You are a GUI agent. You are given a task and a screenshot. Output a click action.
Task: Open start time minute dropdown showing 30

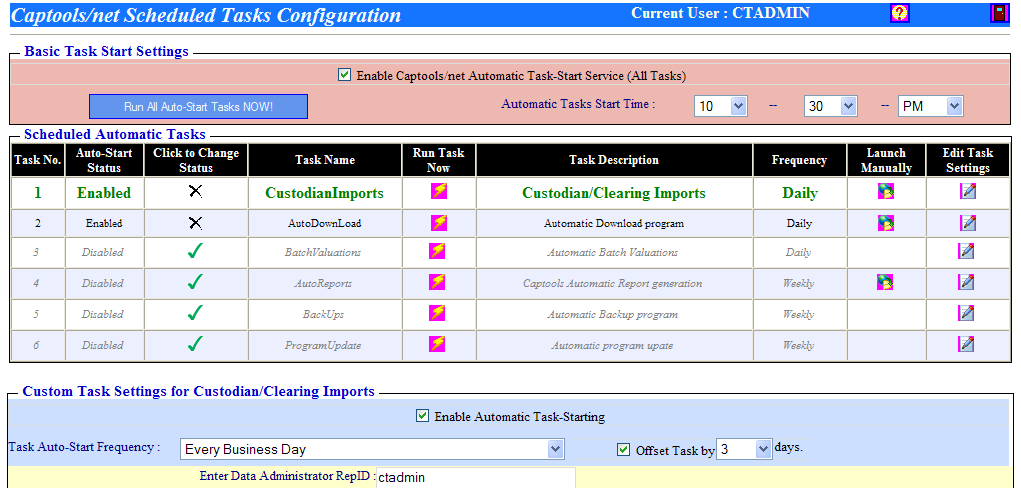coord(830,106)
